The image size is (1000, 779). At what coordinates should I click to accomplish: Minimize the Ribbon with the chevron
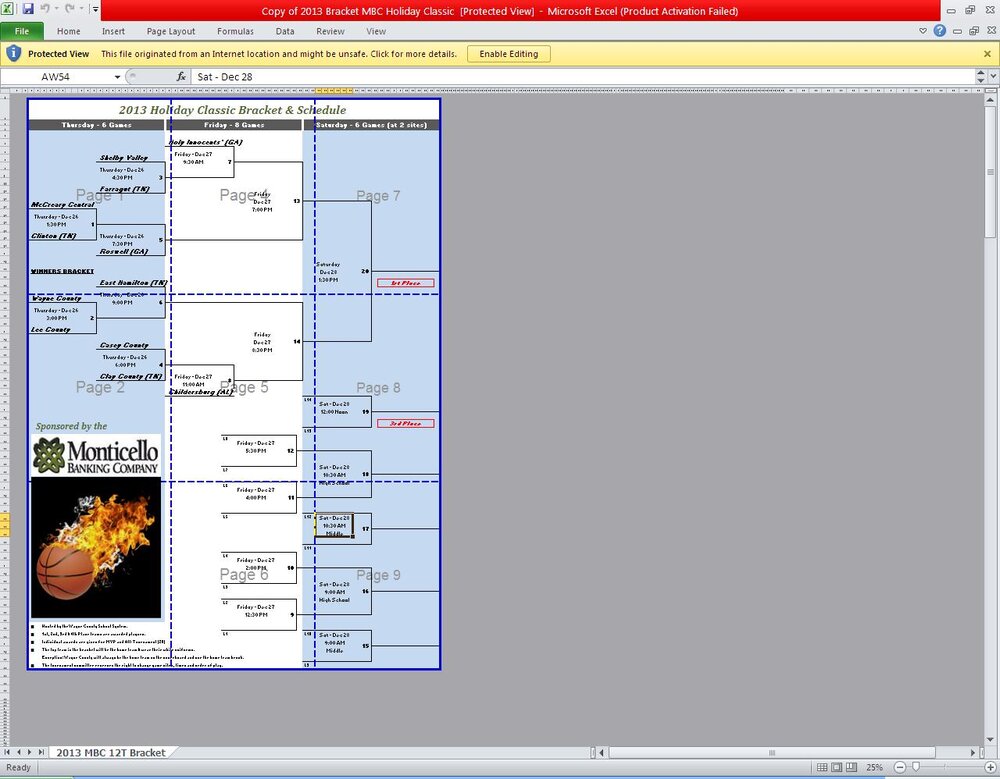(x=923, y=31)
